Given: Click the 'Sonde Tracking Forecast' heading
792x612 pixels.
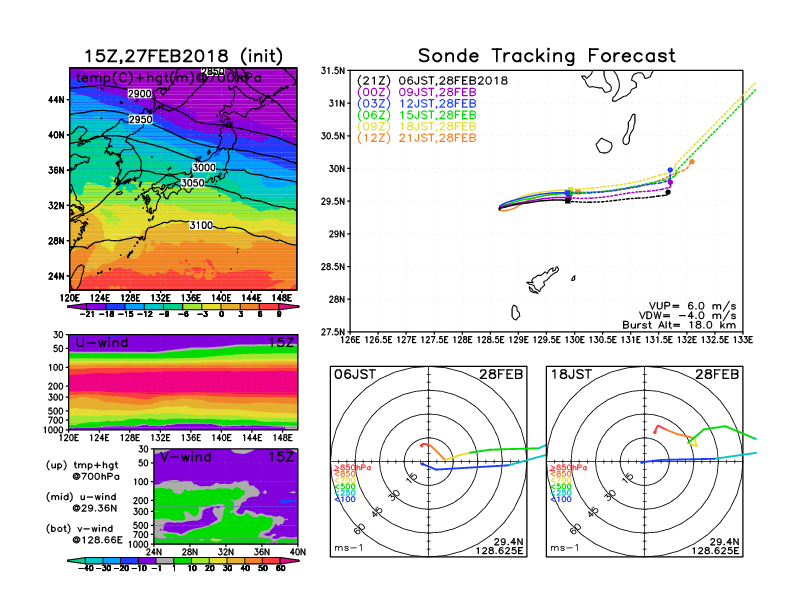Looking at the screenshot, I should [x=547, y=55].
